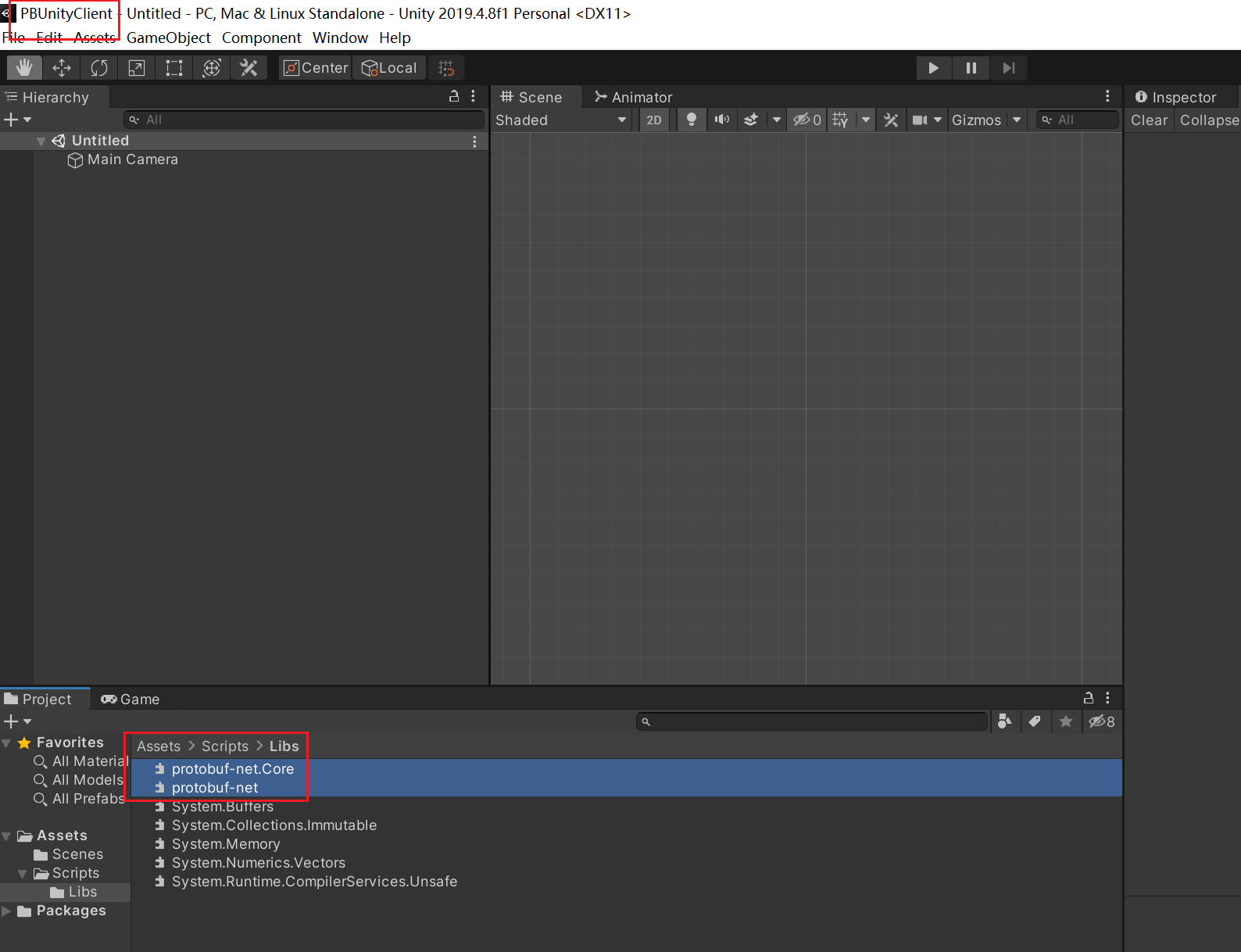Select the Scale tool
The width and height of the screenshot is (1241, 952).
[137, 68]
